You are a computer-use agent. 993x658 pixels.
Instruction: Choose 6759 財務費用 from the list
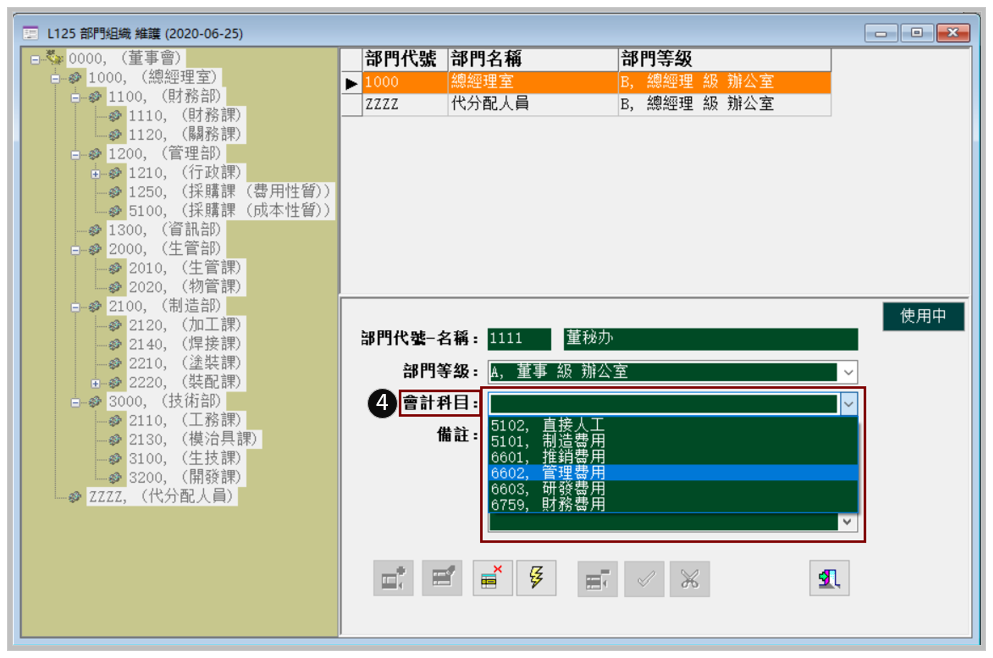click(673, 504)
